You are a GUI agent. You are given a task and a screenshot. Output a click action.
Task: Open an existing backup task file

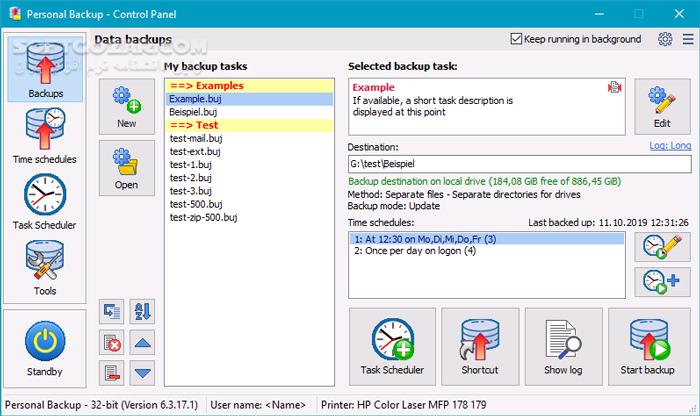(127, 168)
